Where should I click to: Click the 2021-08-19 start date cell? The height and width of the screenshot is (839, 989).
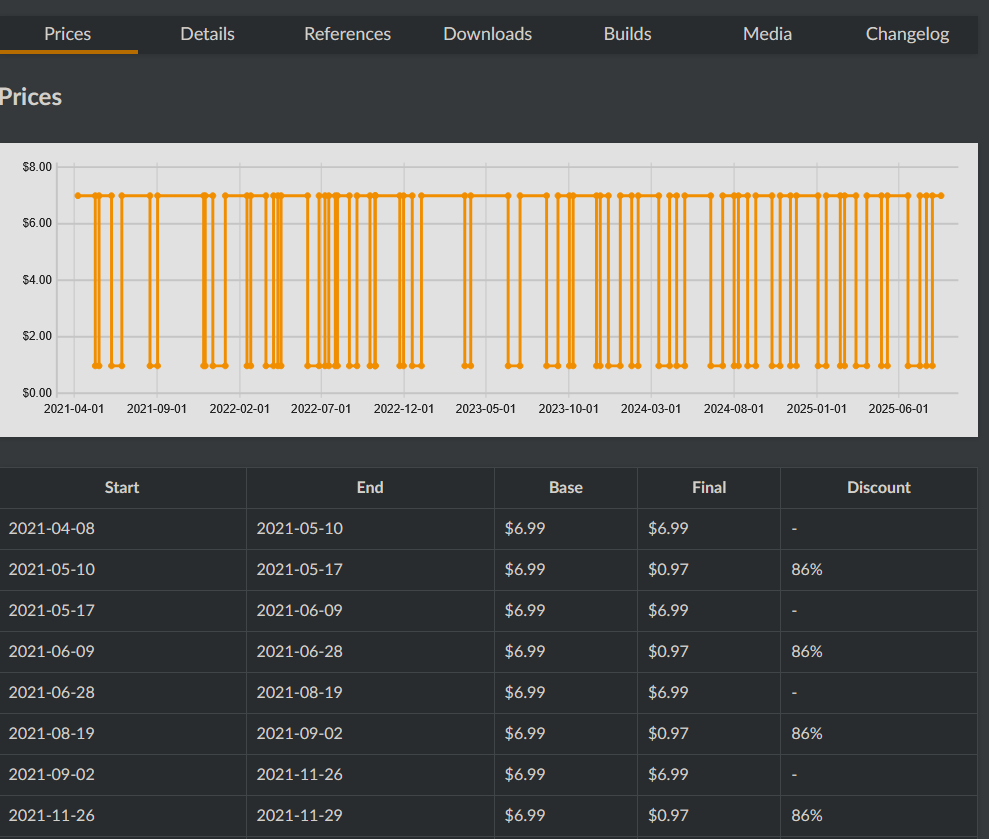pos(52,734)
